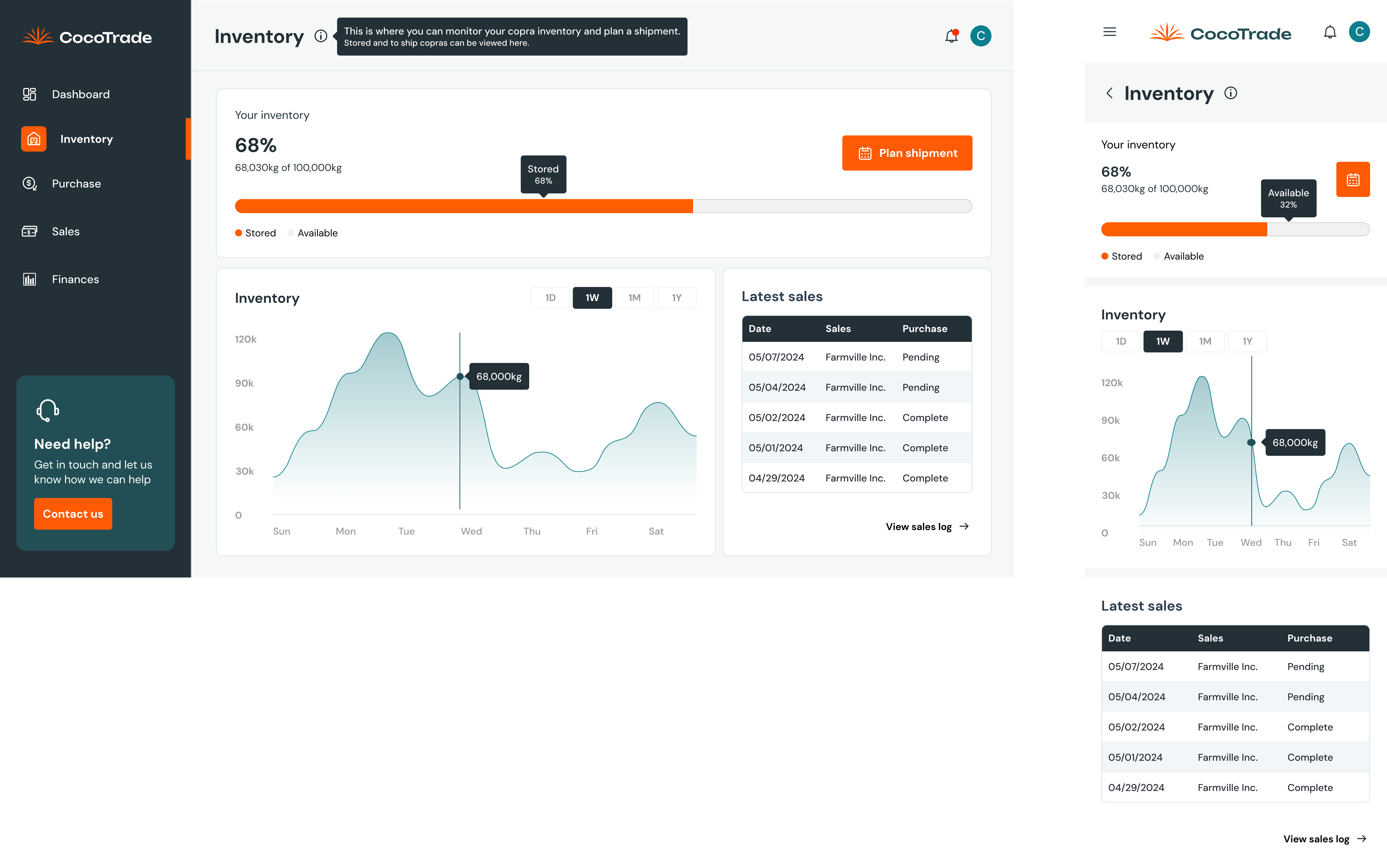1387x868 pixels.
Task: Open the Sales icon in sidebar
Action: (29, 231)
